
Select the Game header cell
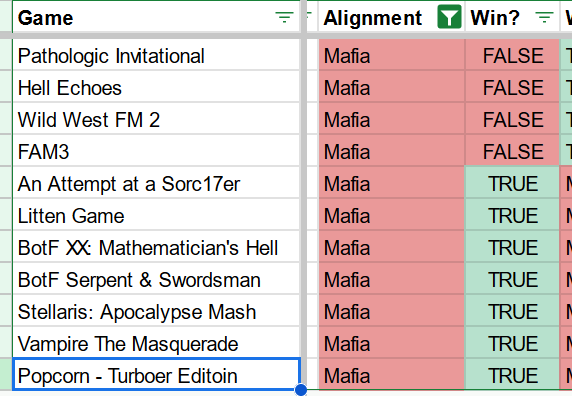[x=156, y=17]
